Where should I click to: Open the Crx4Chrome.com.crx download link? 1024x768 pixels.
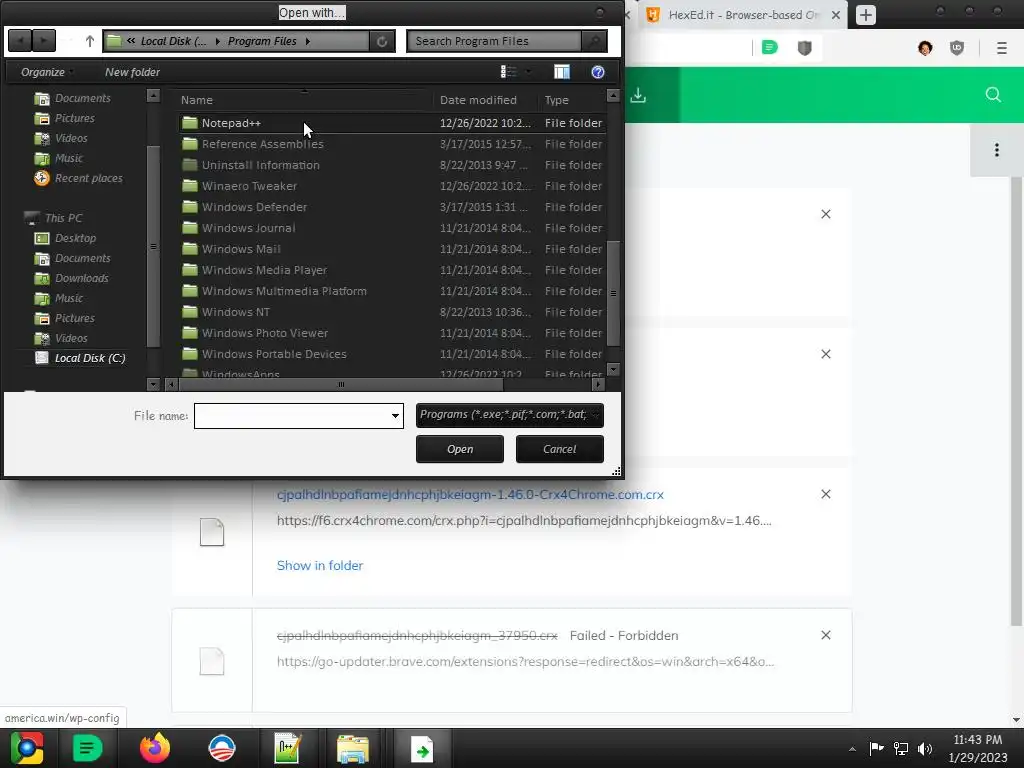(x=470, y=494)
